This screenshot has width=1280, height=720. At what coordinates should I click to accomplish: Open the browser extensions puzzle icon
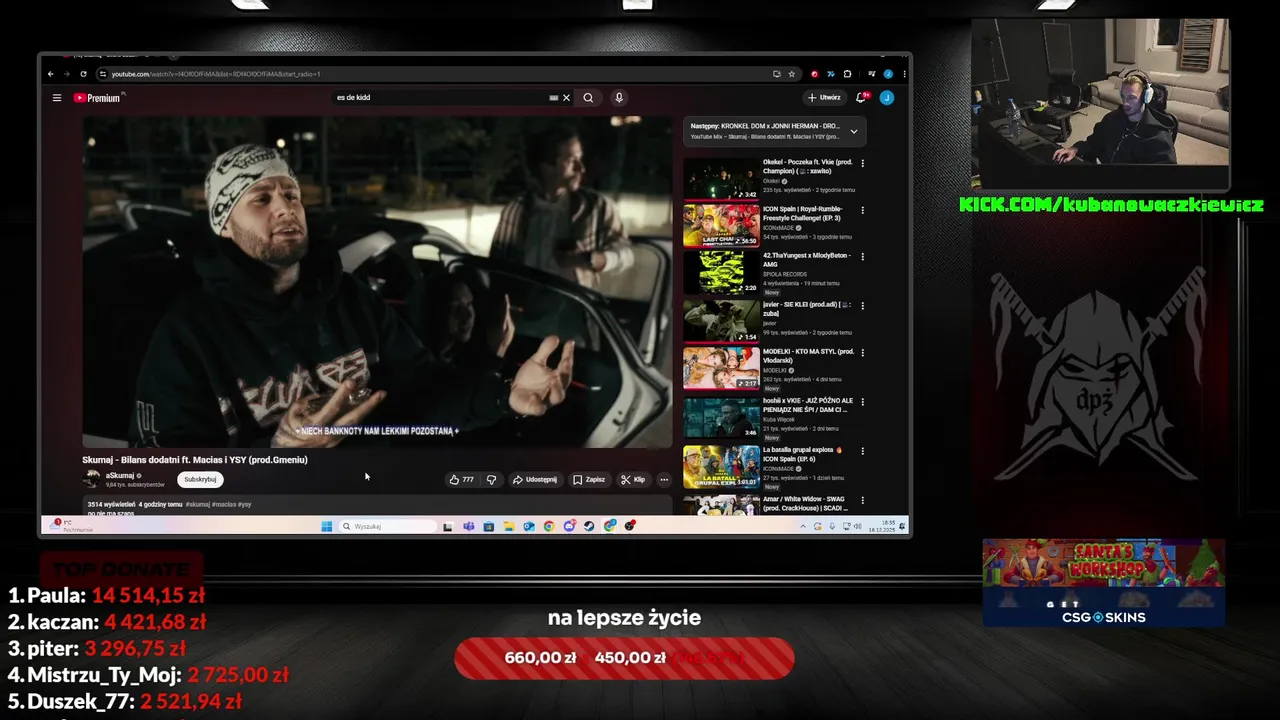tap(847, 74)
